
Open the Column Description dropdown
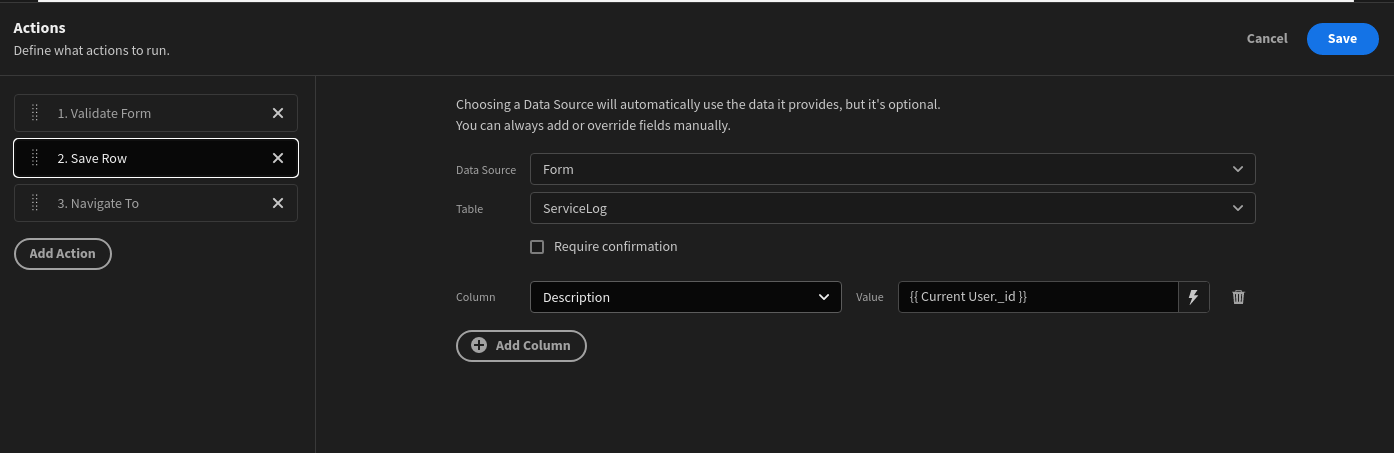pyautogui.click(x=685, y=297)
